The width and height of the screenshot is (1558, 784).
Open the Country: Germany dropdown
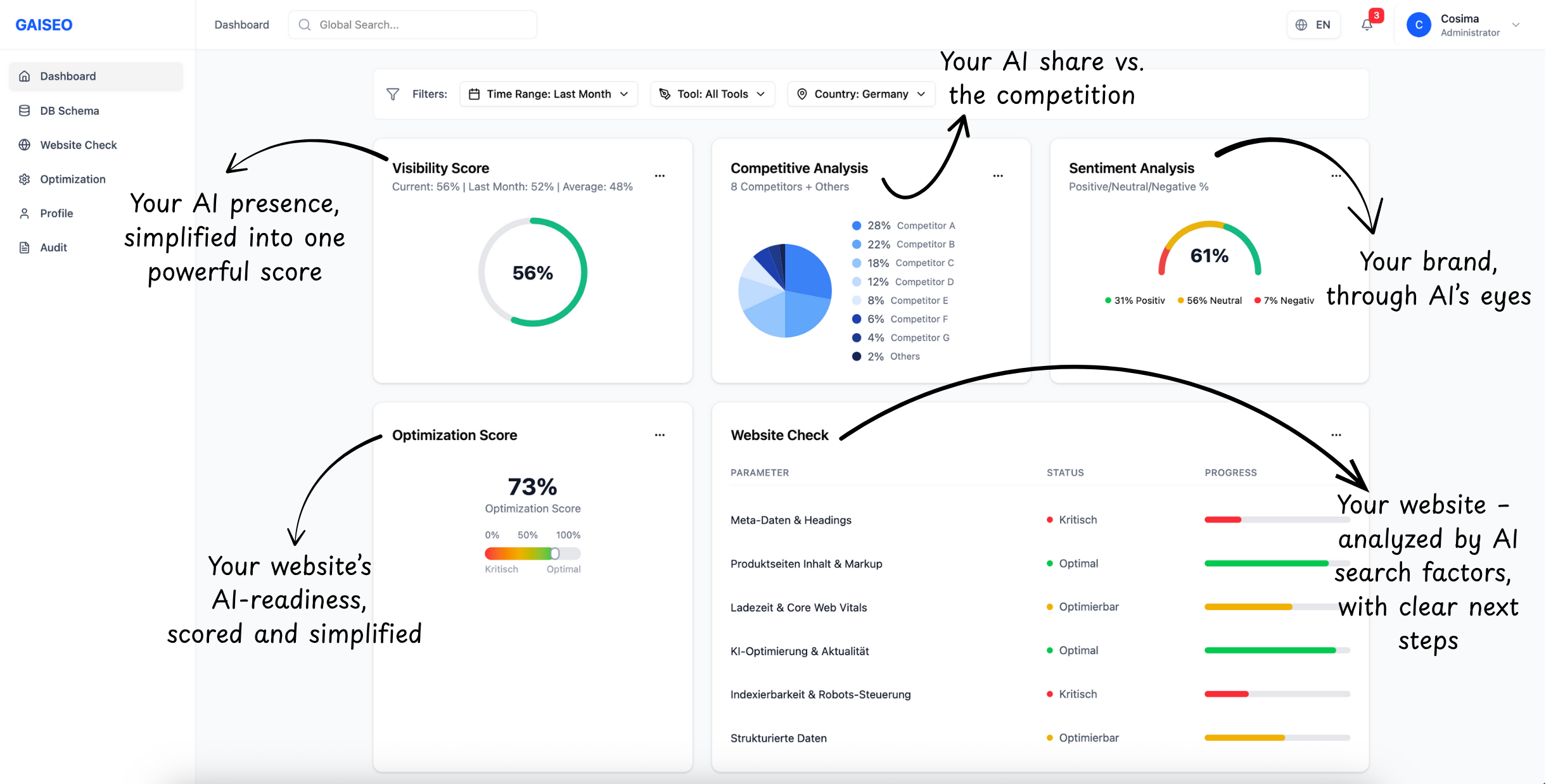(x=861, y=94)
